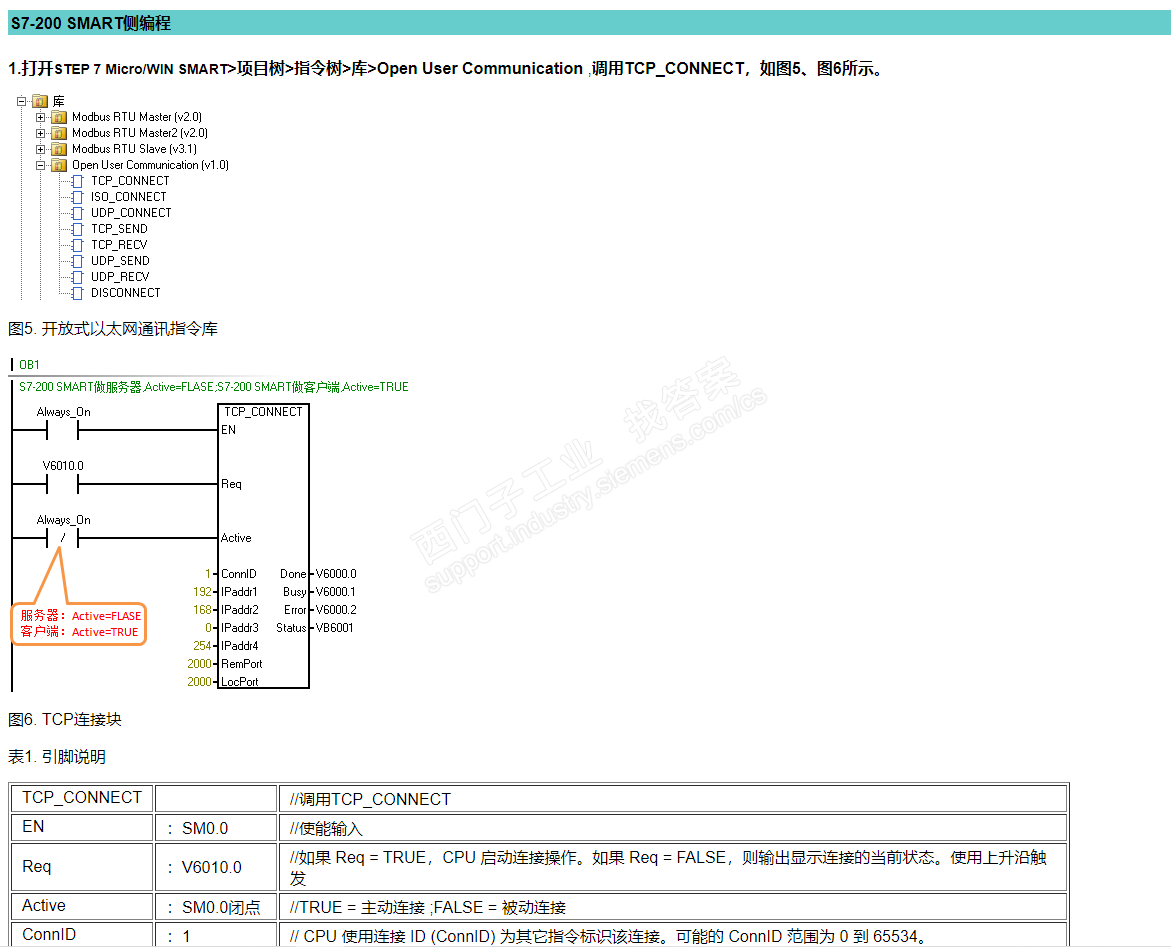Click the TCP_RECV instruction block icon
This screenshot has height=947, width=1171.
tap(77, 245)
